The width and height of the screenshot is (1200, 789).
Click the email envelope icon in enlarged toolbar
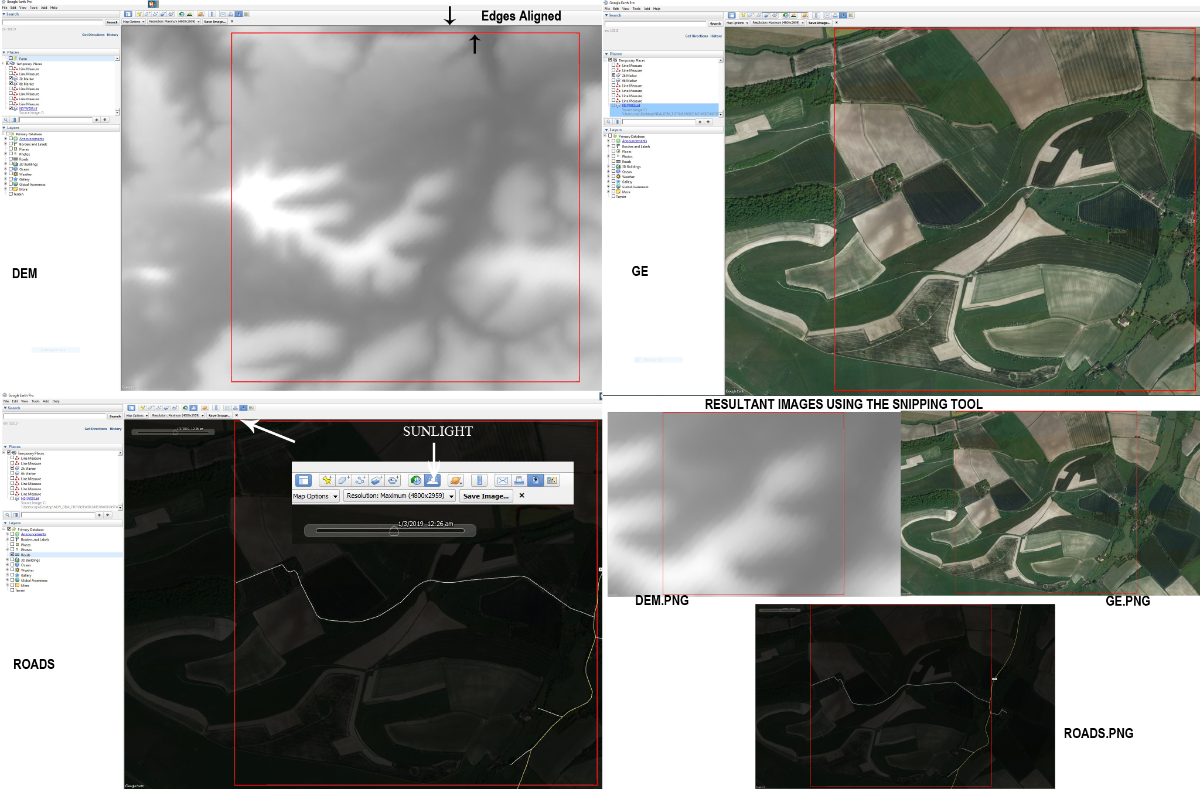coord(503,481)
